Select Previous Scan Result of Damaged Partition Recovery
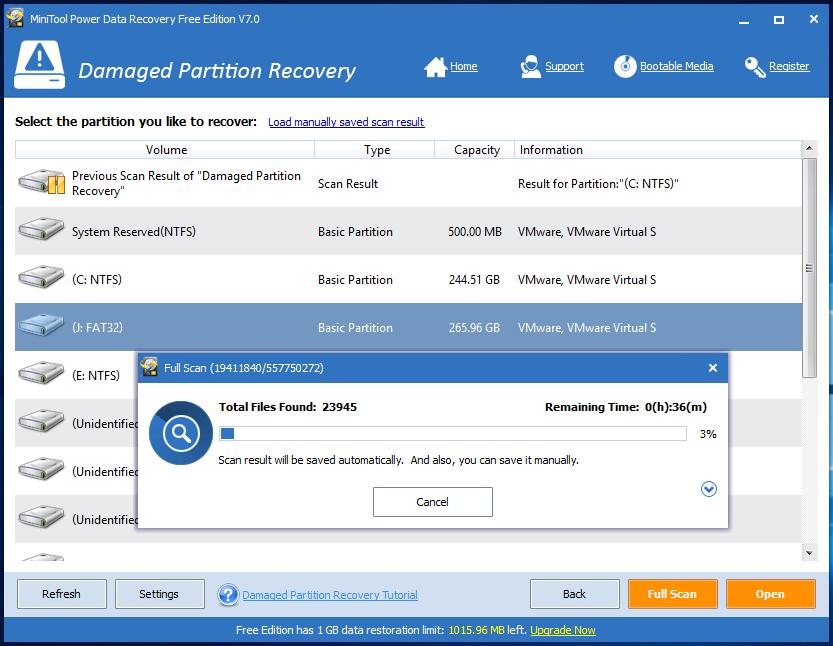The height and width of the screenshot is (646, 833). point(186,183)
